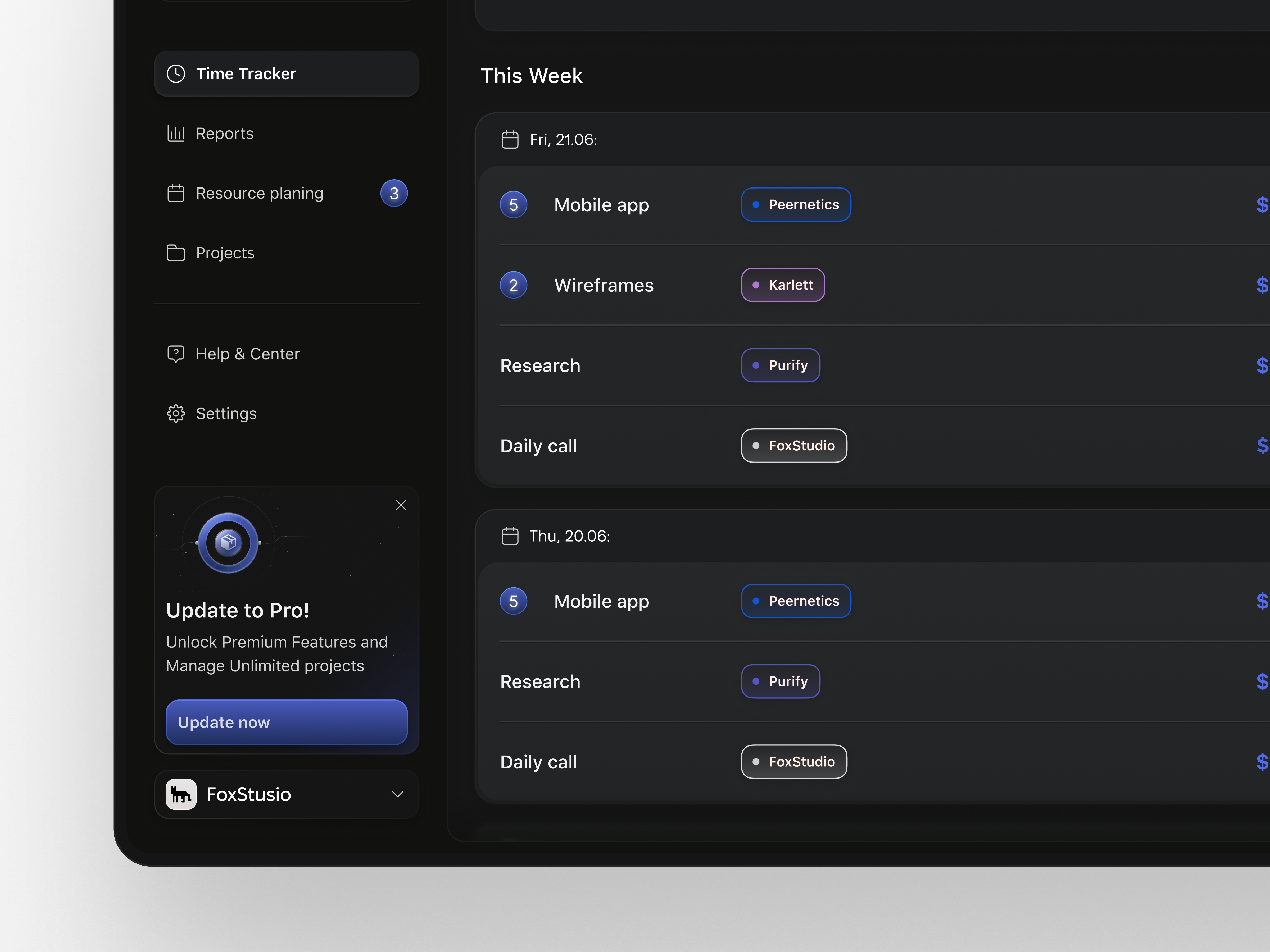
Task: Click count badge 5 on Friday's Mobile app
Action: pyautogui.click(x=513, y=205)
